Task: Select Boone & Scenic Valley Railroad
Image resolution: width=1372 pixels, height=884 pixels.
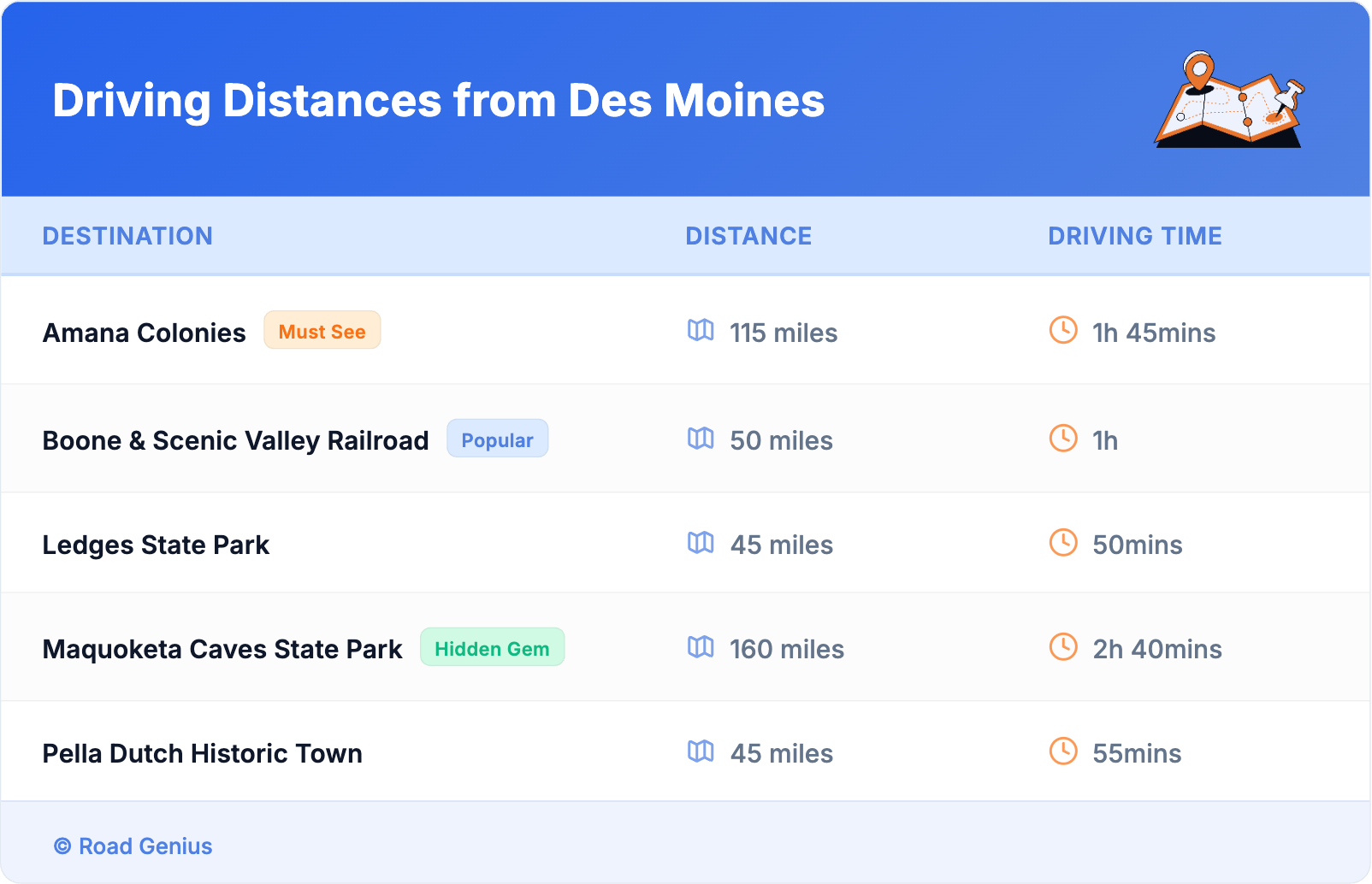Action: click(x=235, y=440)
